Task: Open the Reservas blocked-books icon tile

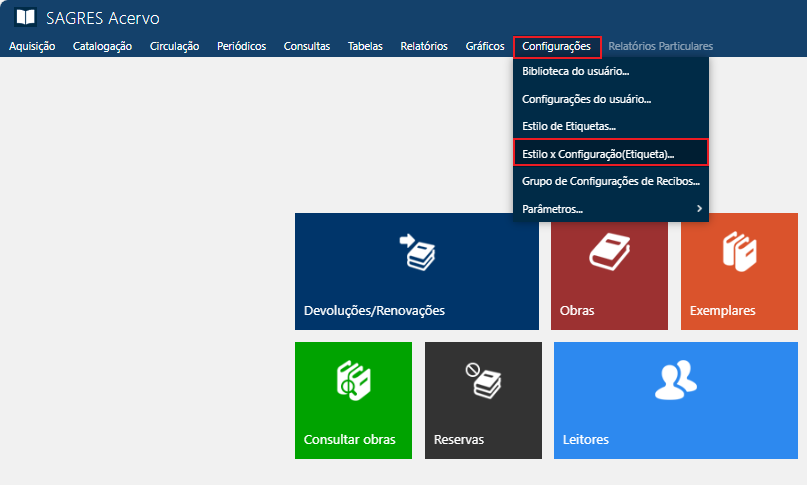Action: (x=483, y=380)
